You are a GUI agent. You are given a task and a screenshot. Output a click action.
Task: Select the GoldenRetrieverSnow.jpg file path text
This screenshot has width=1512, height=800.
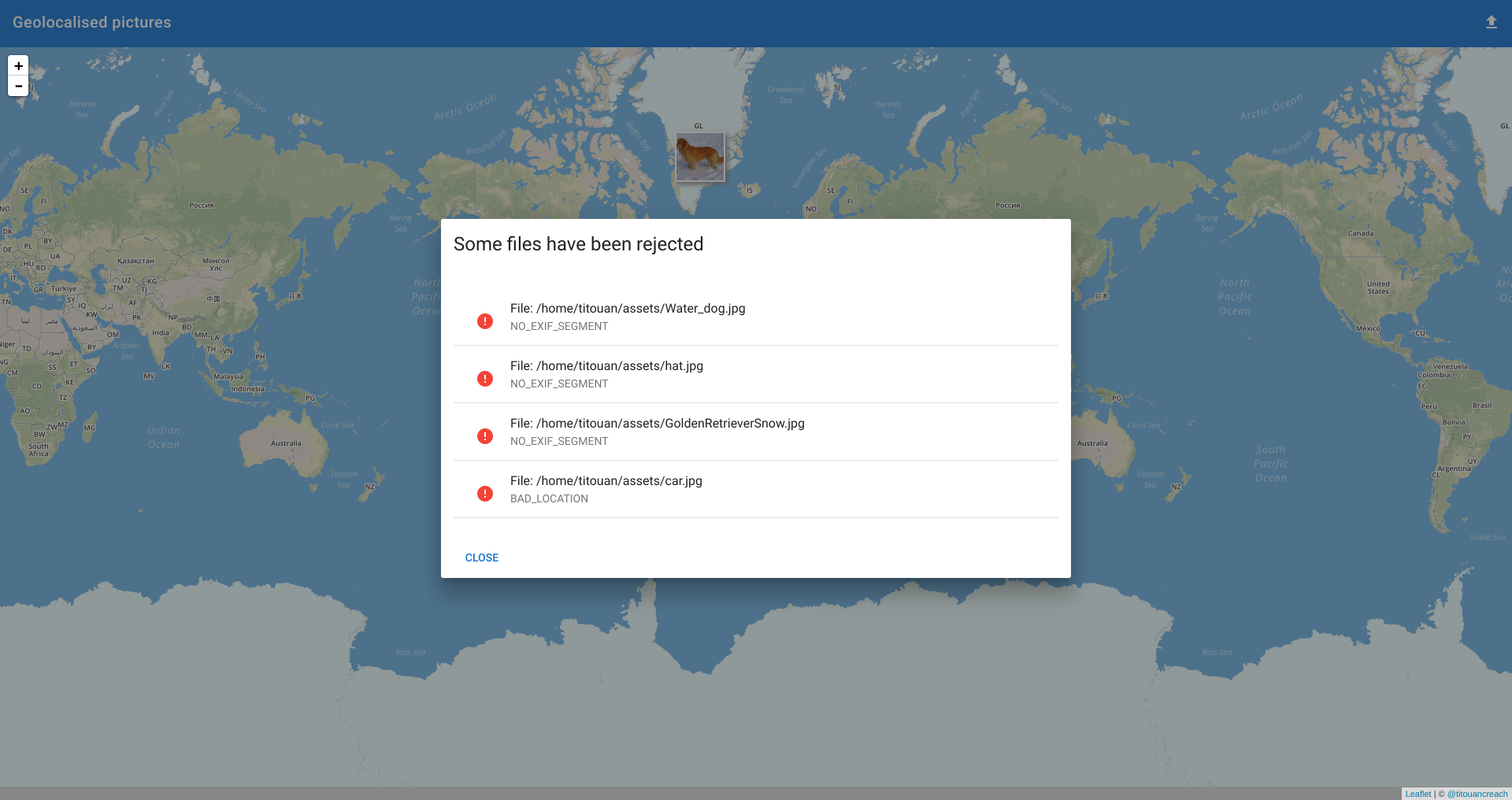click(x=658, y=424)
